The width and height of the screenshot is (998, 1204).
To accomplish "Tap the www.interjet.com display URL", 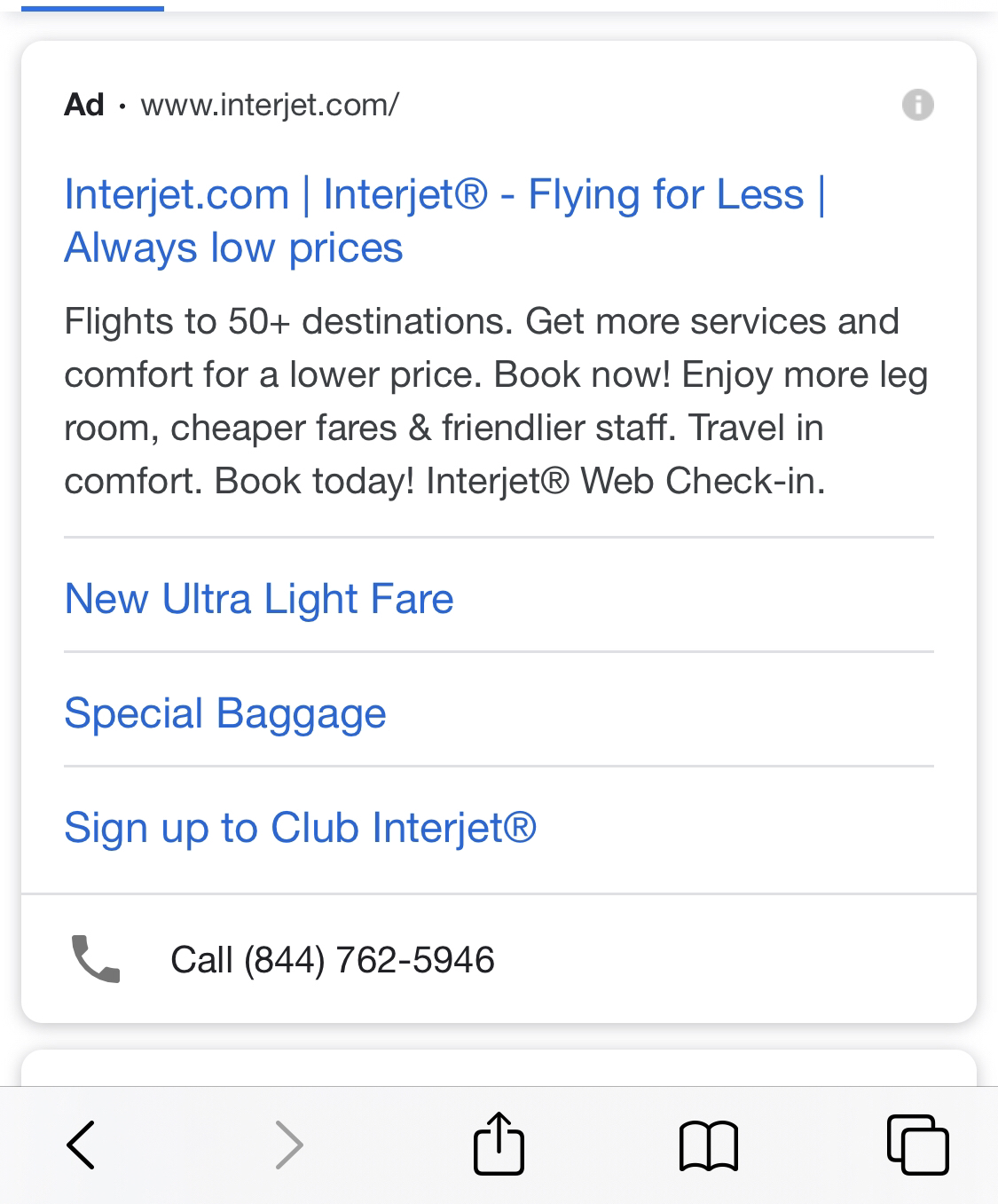I will pos(270,105).
